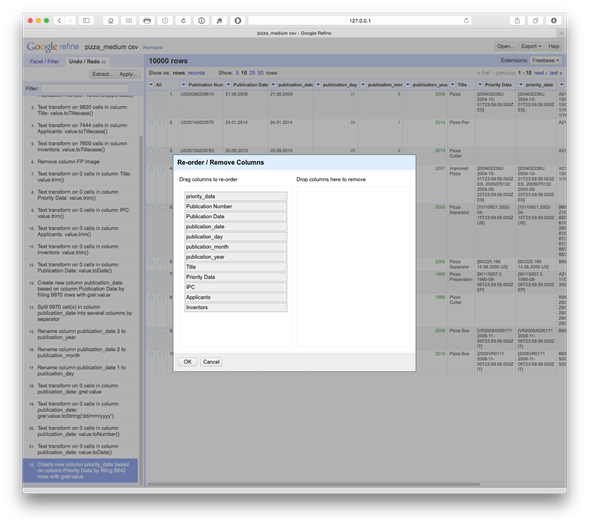Viewport: 589px width, 526px height.
Task: Open the downloads icon in Safari
Action: pos(554,21)
